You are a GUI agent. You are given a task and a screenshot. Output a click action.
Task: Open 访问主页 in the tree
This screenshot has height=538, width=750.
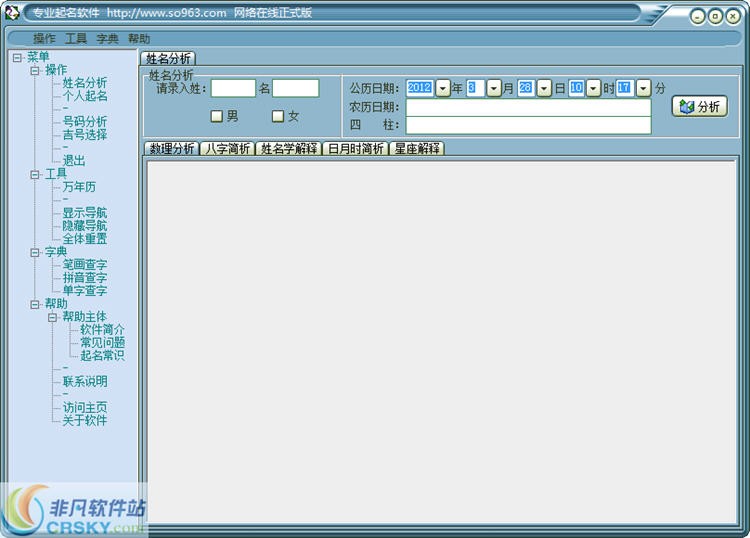(85, 407)
